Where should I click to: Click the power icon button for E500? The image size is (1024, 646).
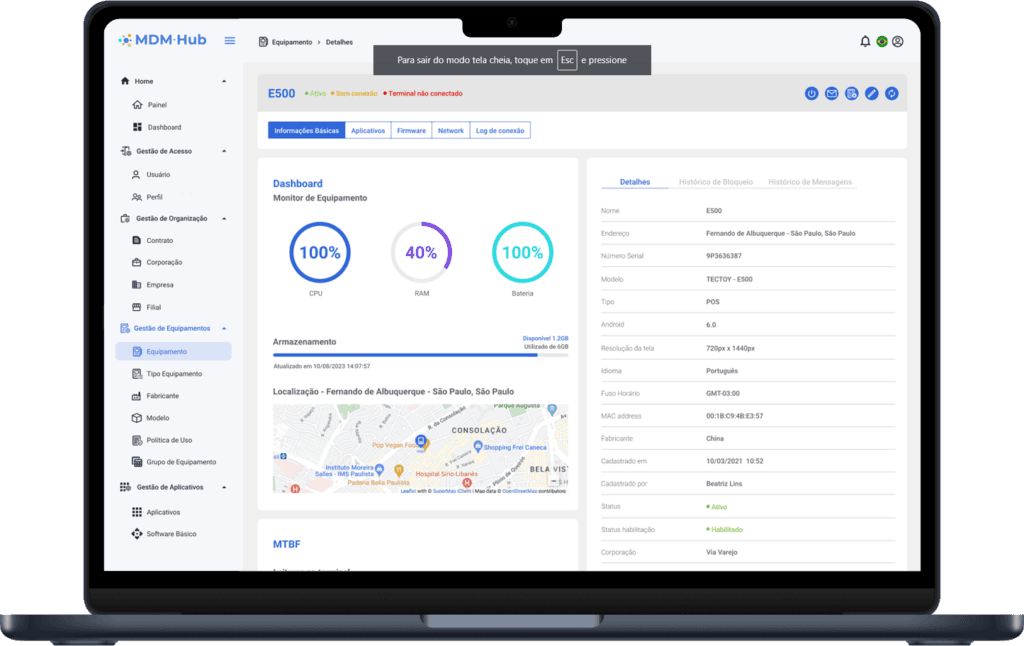[x=812, y=94]
